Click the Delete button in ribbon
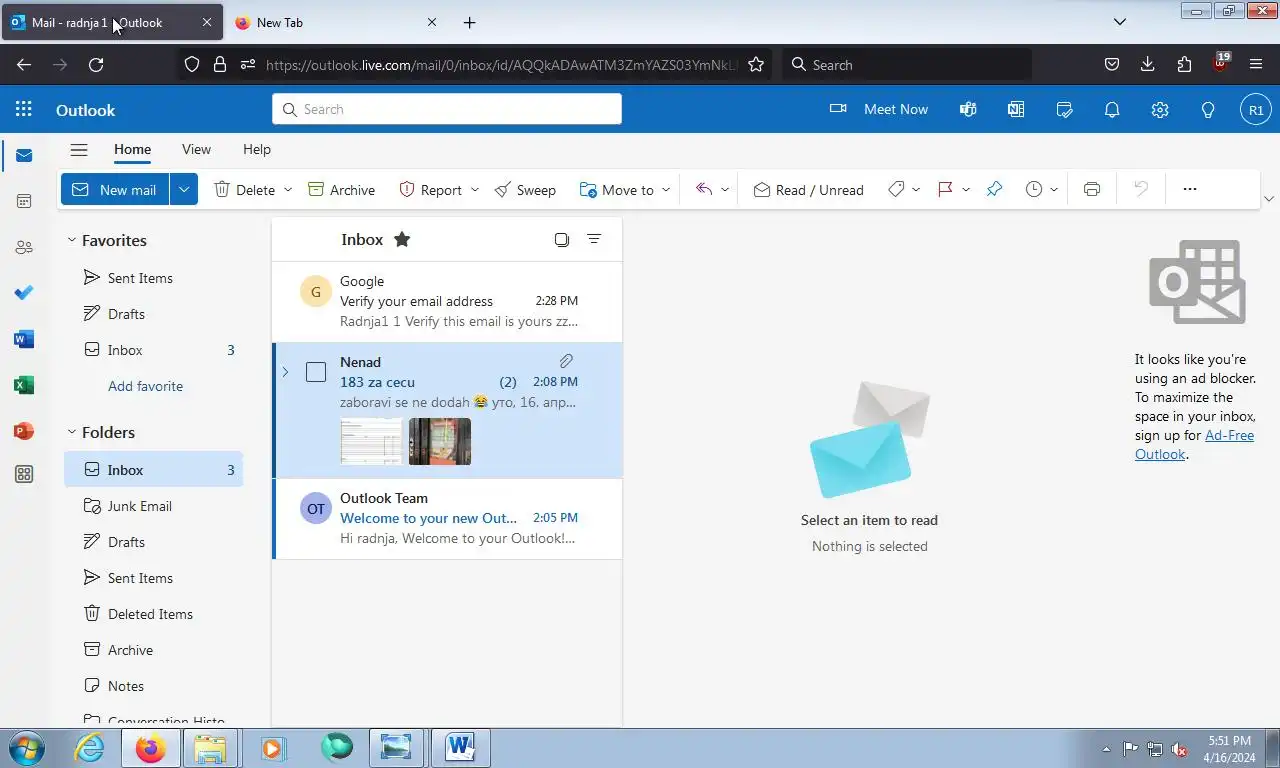 244,189
